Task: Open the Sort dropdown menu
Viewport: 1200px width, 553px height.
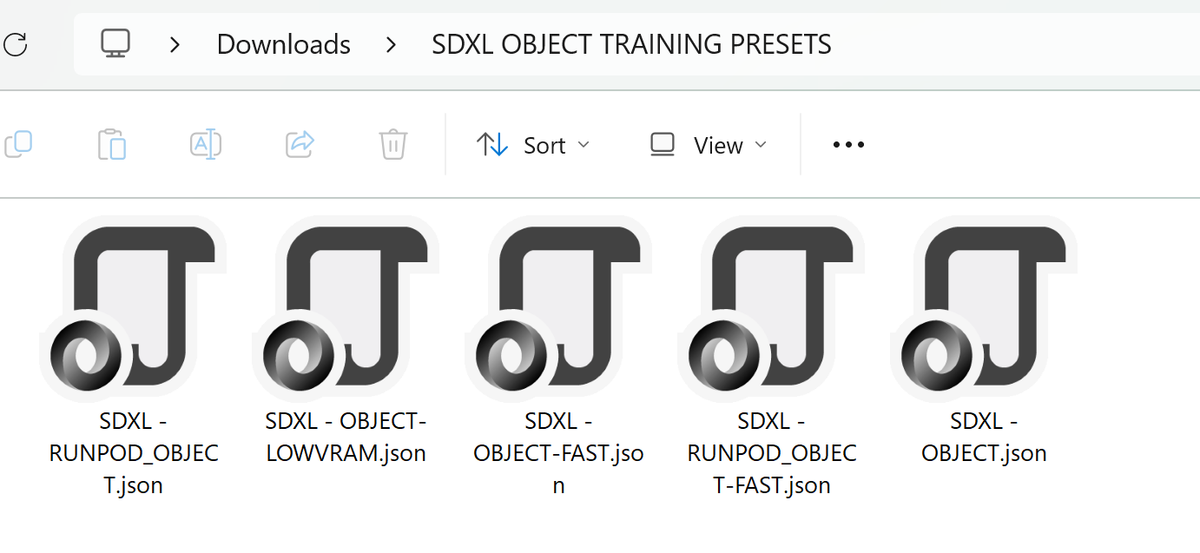Action: click(x=533, y=145)
